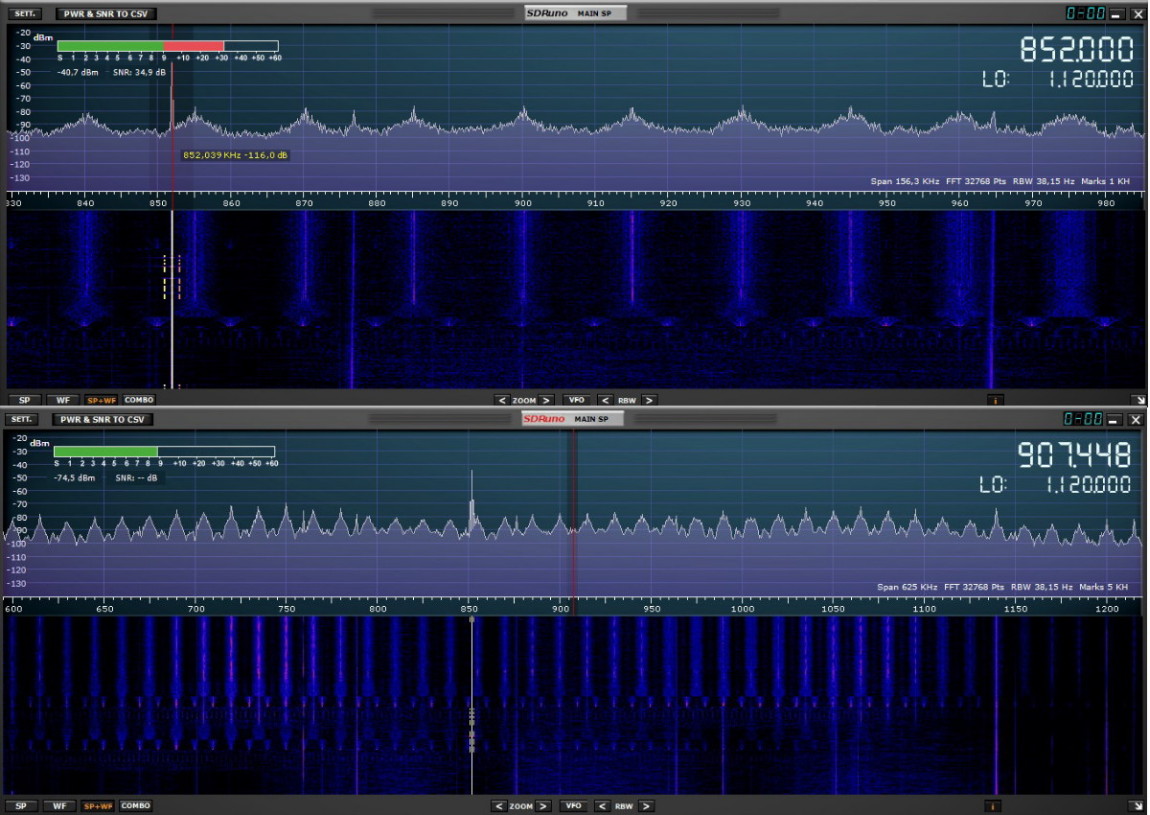Click the corner resize arrow, top window
This screenshot has height=815, width=1150.
[x=1139, y=400]
